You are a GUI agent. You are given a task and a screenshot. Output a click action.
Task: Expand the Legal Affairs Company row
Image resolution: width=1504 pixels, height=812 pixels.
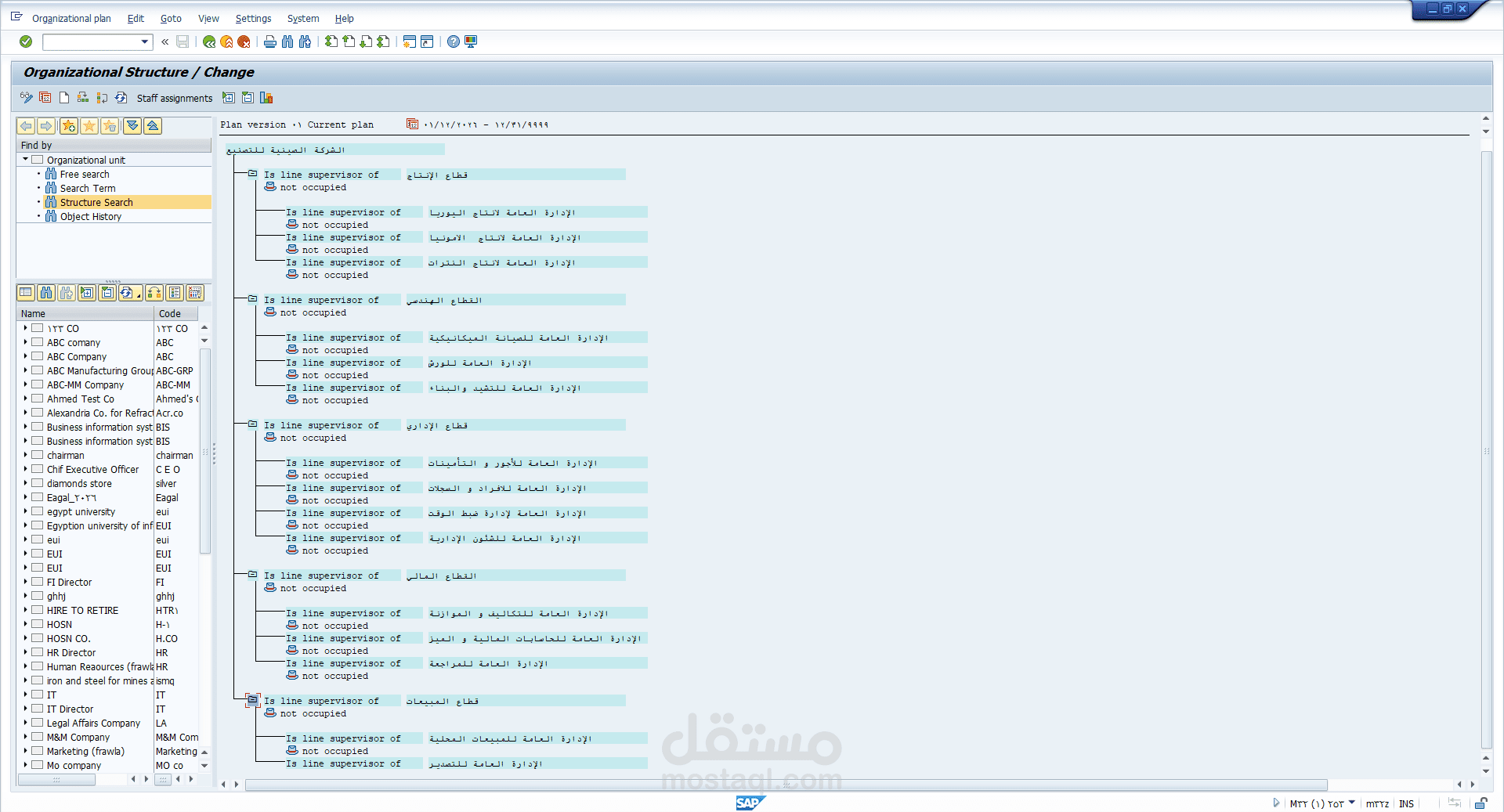point(25,723)
